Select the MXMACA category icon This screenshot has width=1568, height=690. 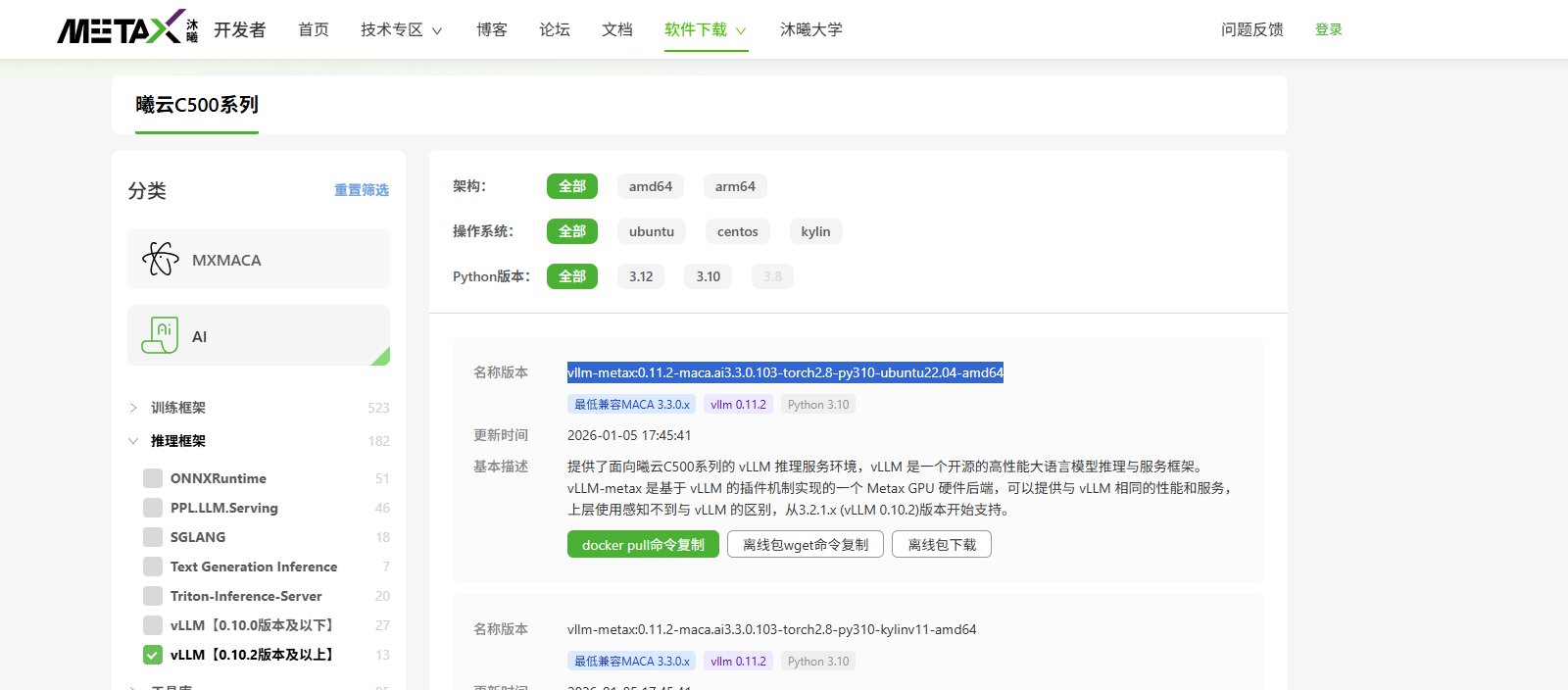(x=161, y=259)
